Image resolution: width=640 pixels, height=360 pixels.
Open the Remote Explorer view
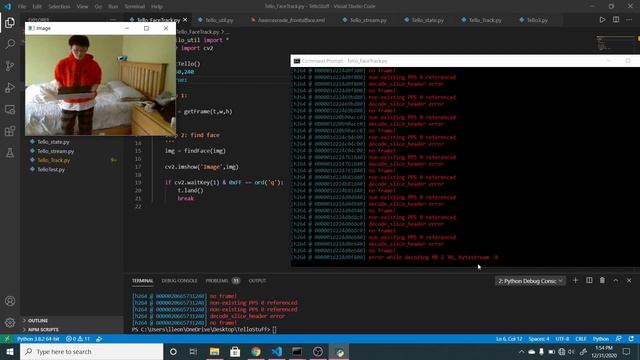pyautogui.click(x=10, y=109)
